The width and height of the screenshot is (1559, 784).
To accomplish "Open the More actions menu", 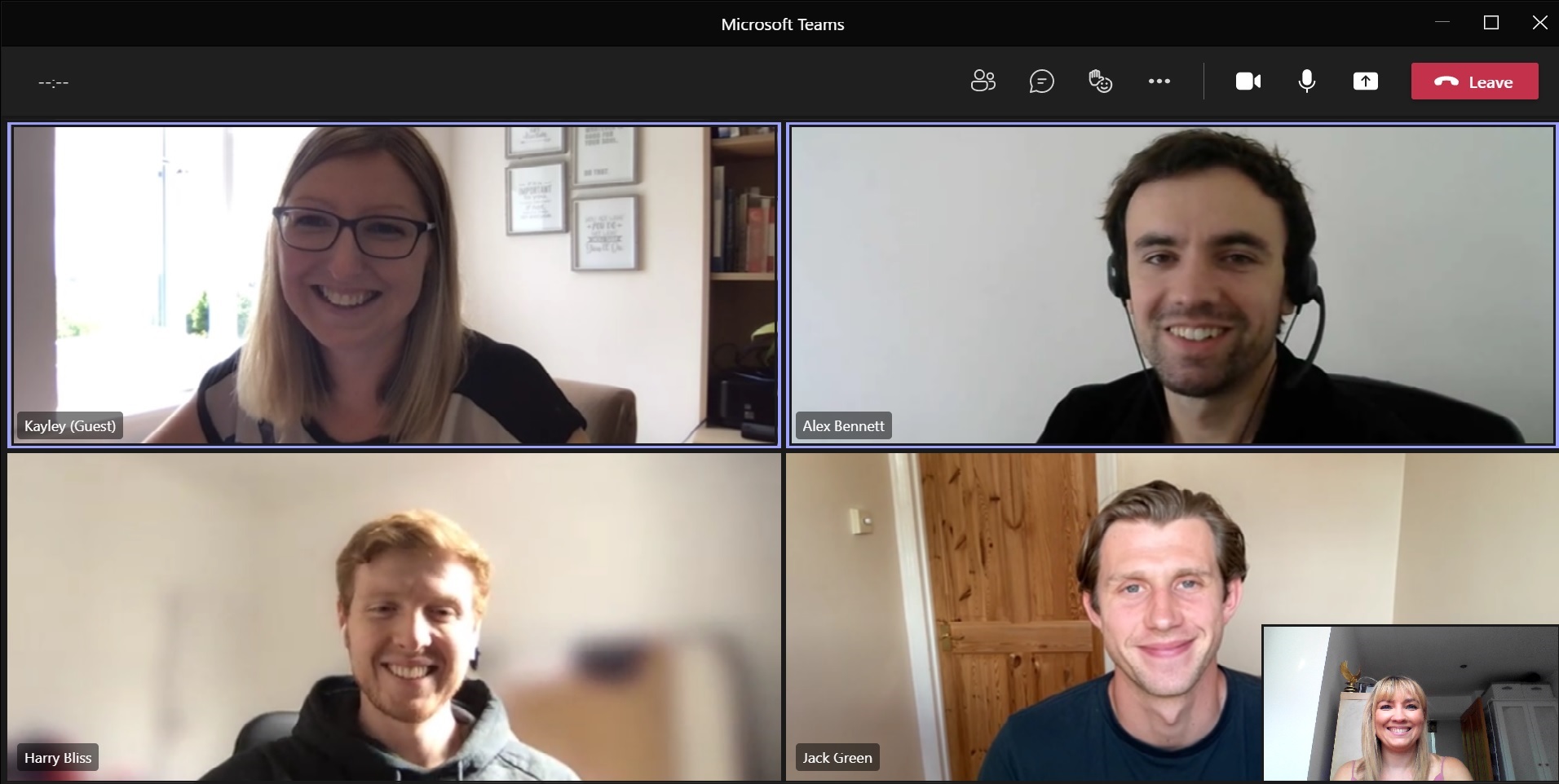I will click(1159, 81).
